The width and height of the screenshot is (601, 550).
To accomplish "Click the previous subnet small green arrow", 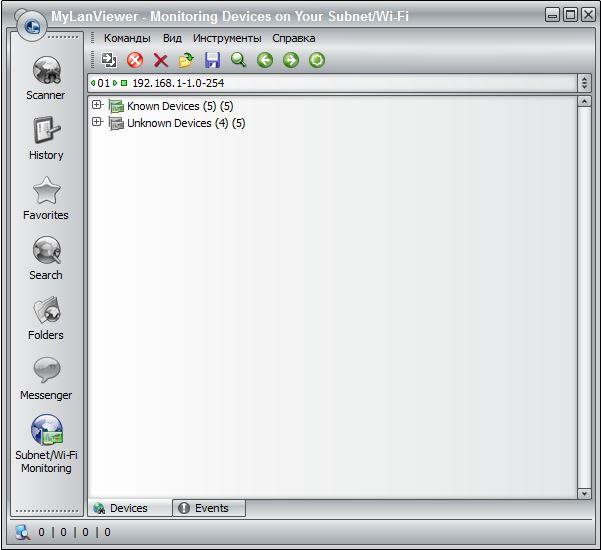I will pos(93,83).
